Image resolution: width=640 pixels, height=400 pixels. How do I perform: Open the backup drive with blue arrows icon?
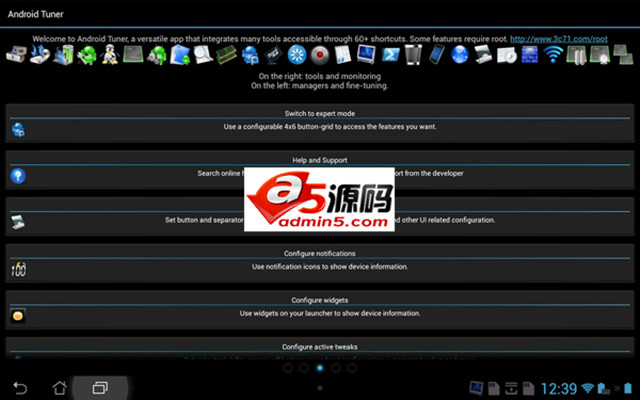40,55
